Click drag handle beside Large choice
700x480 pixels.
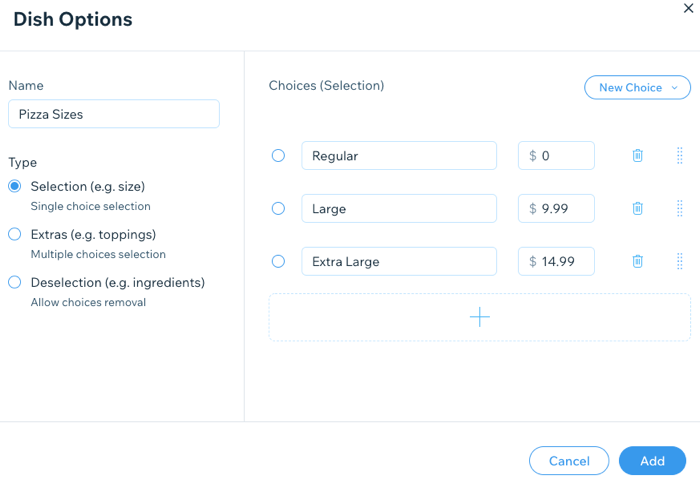click(680, 208)
